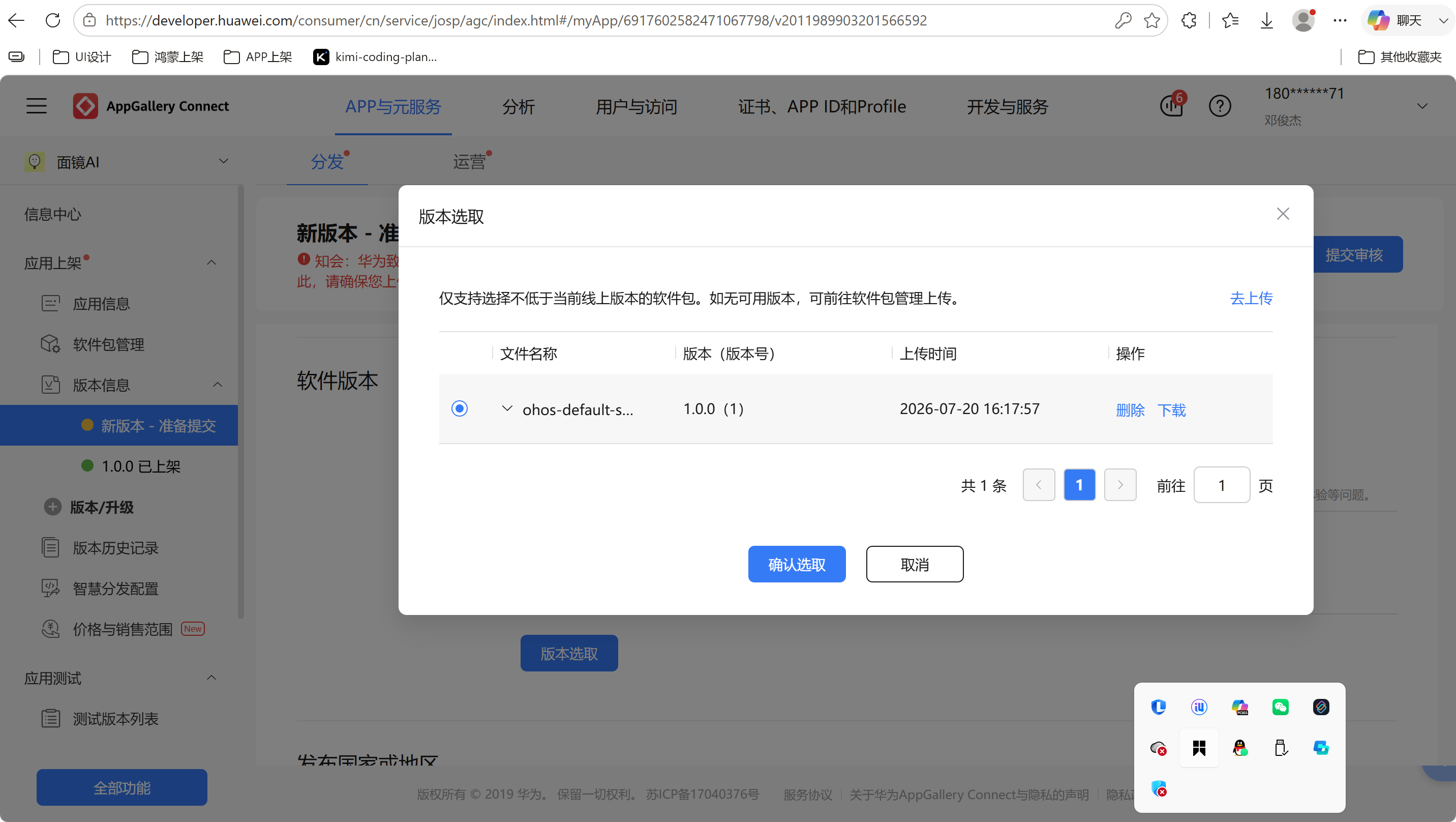
Task: Click the 取消 cancel button
Action: pos(915,564)
